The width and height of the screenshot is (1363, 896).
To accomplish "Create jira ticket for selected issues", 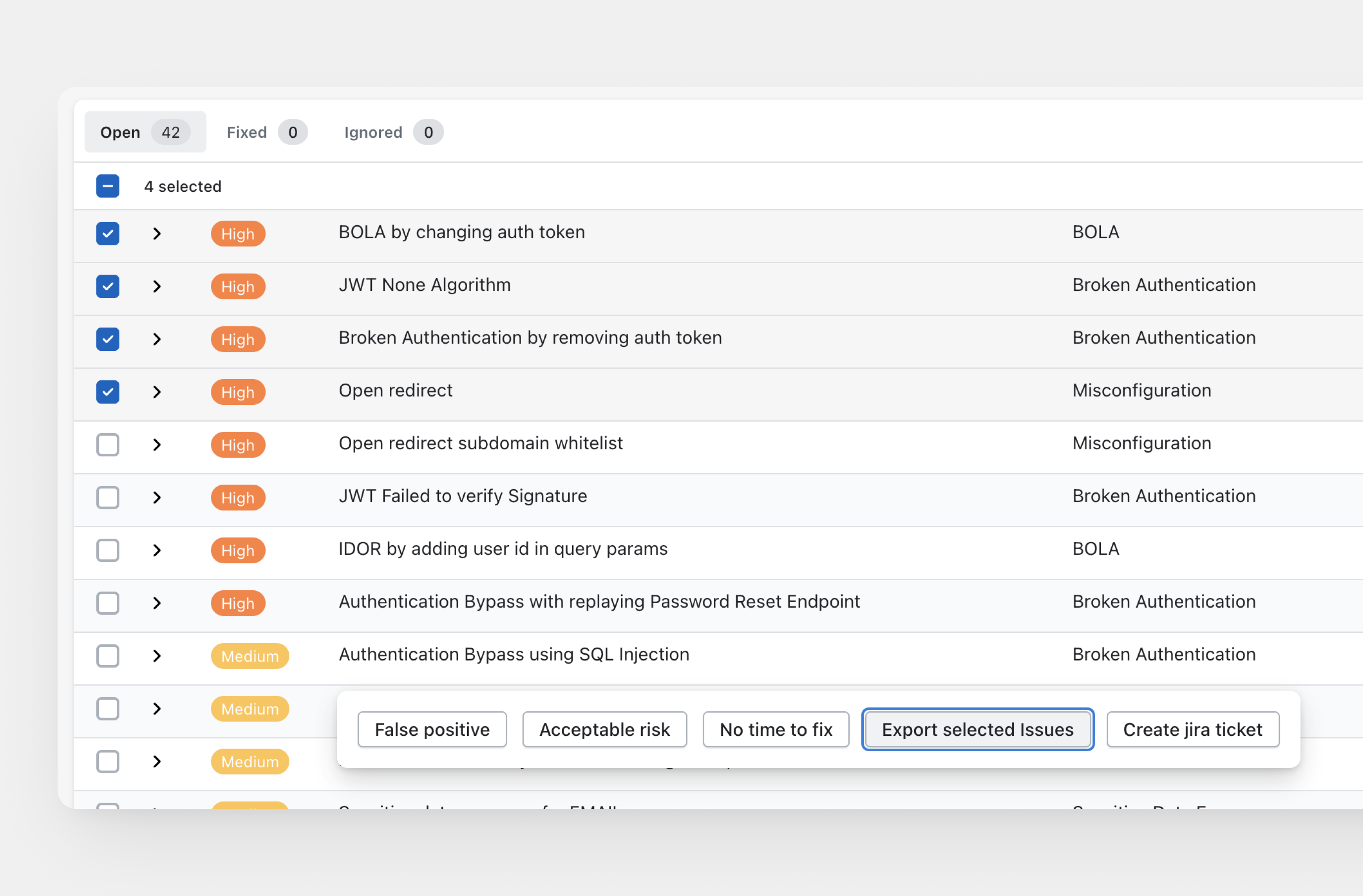I will point(1192,730).
